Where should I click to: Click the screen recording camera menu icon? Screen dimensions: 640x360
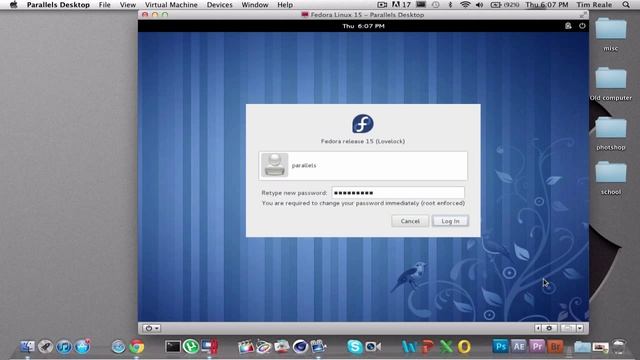pyautogui.click(x=382, y=5)
